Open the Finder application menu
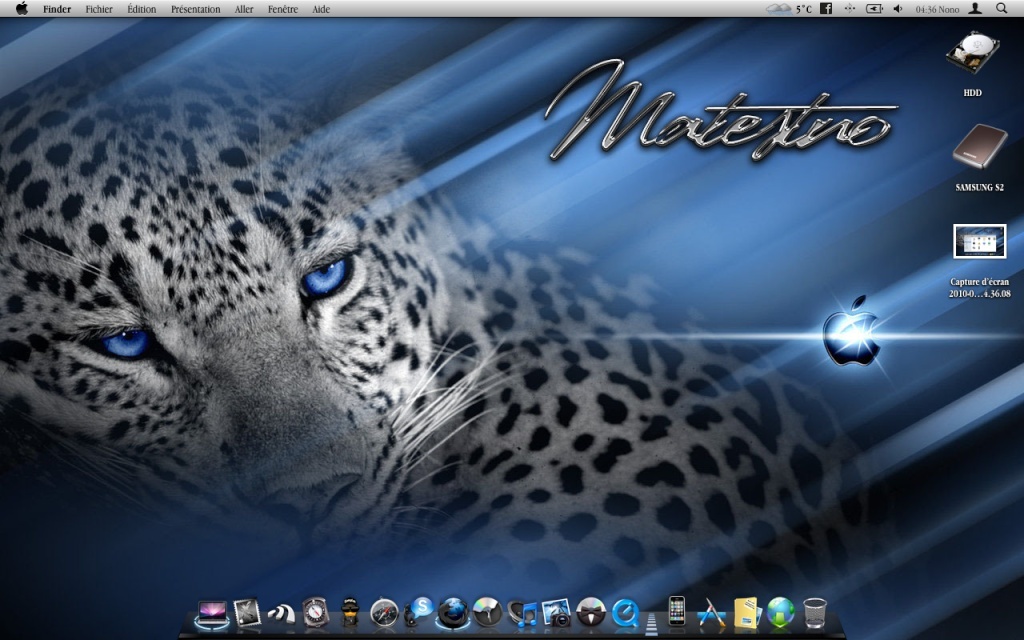Viewport: 1024px width, 640px height. [57, 9]
